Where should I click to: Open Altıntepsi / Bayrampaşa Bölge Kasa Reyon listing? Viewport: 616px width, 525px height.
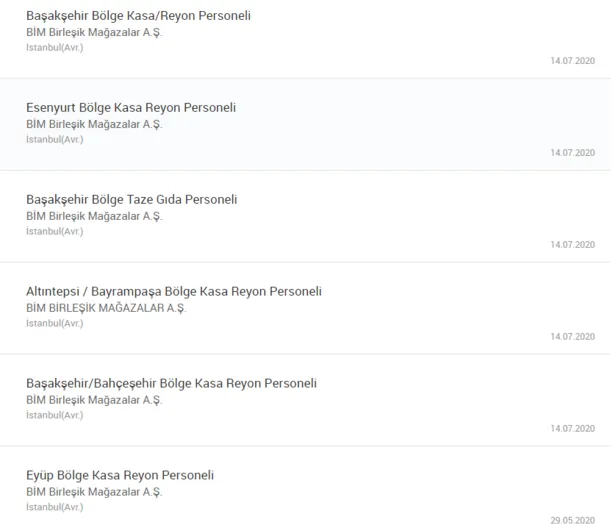174,292
